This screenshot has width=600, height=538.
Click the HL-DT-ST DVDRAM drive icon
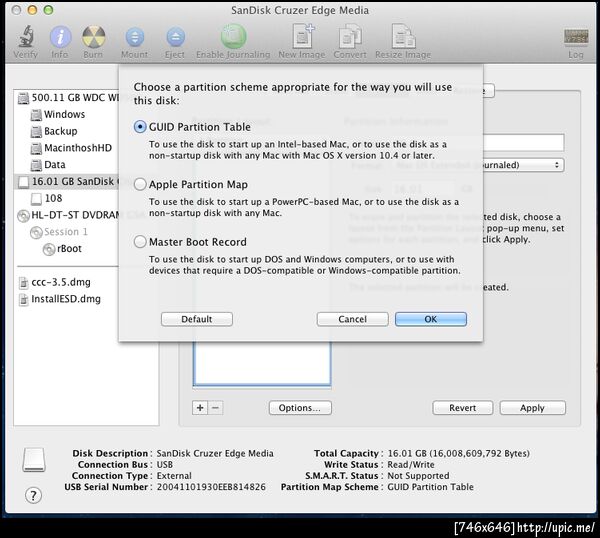point(23,216)
